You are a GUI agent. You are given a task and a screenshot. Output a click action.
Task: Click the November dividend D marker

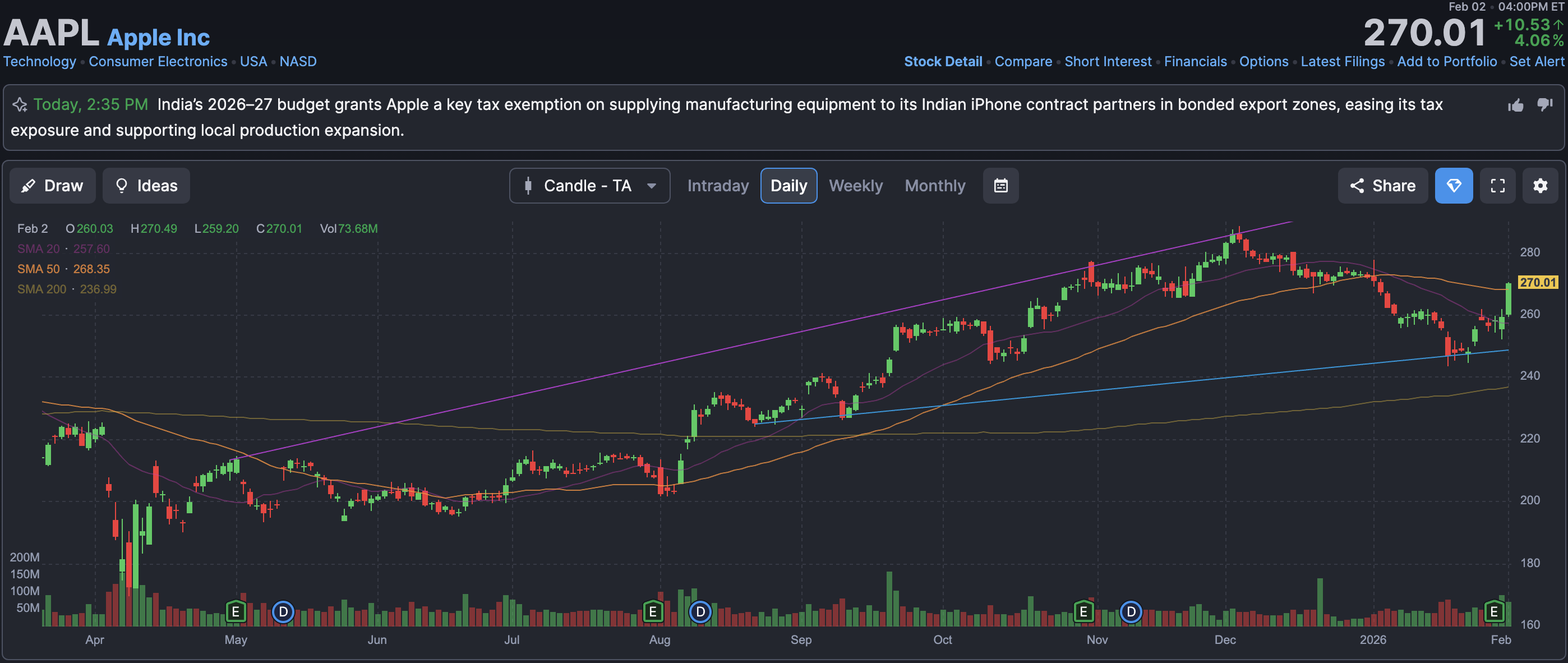coord(1131,611)
